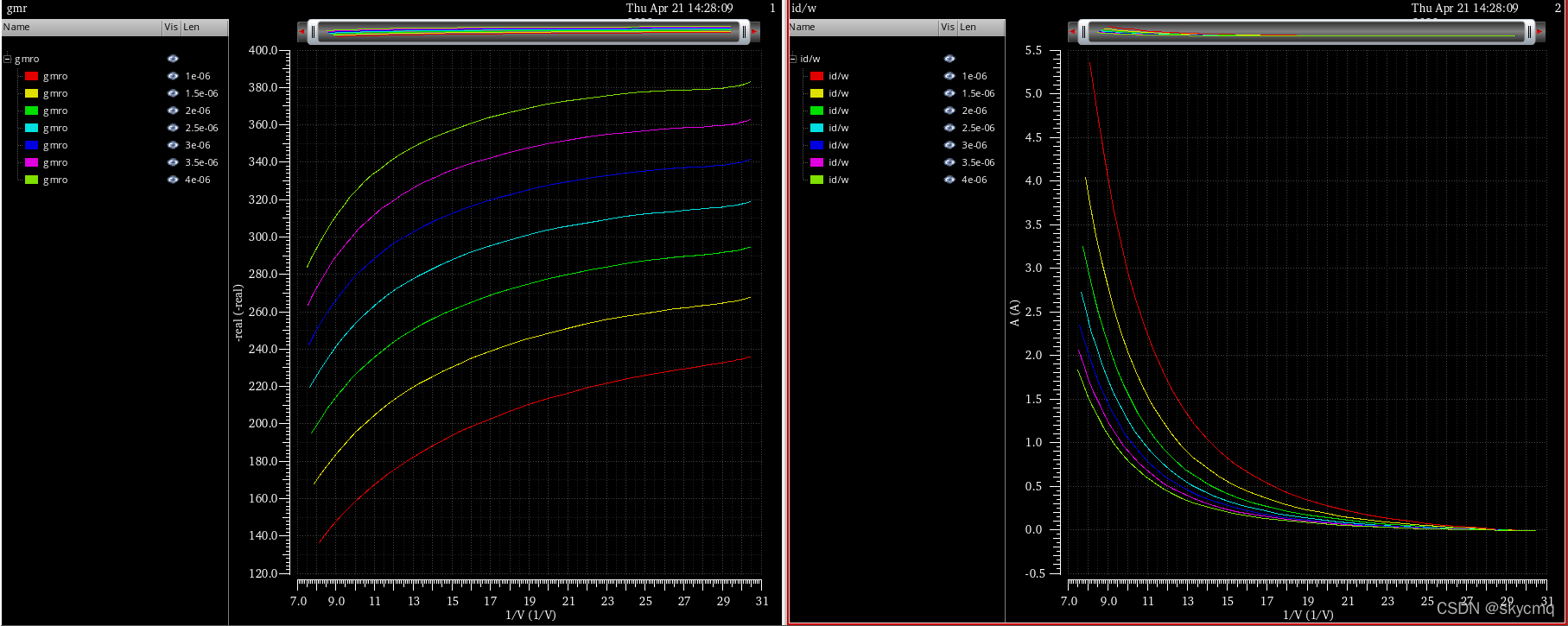Collapse the id/w tree group

pos(793,59)
